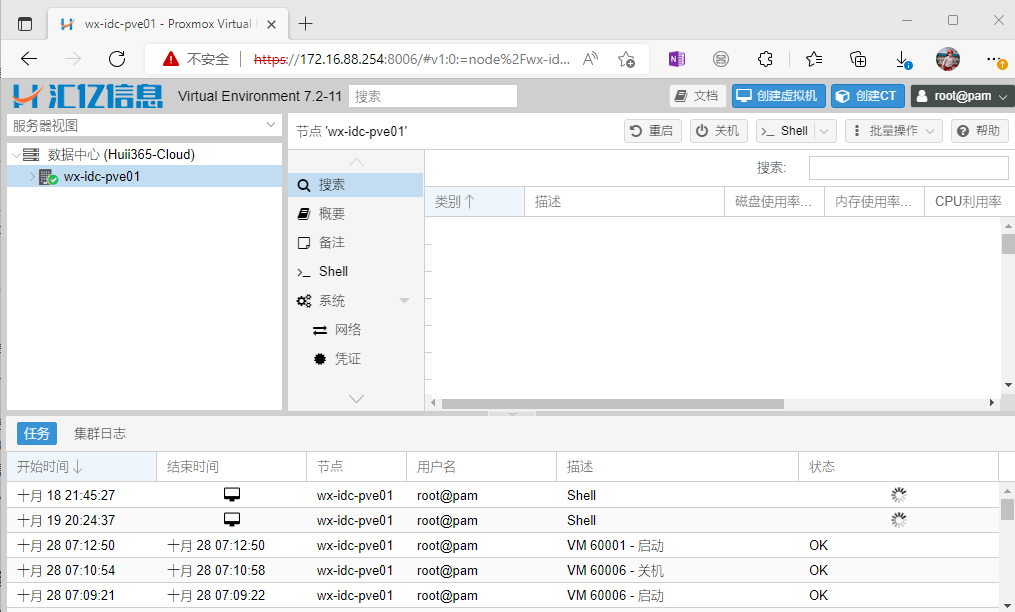The height and width of the screenshot is (612, 1015).
Task: Open the Create VM (创建虚拟机) dialog
Action: click(778, 96)
